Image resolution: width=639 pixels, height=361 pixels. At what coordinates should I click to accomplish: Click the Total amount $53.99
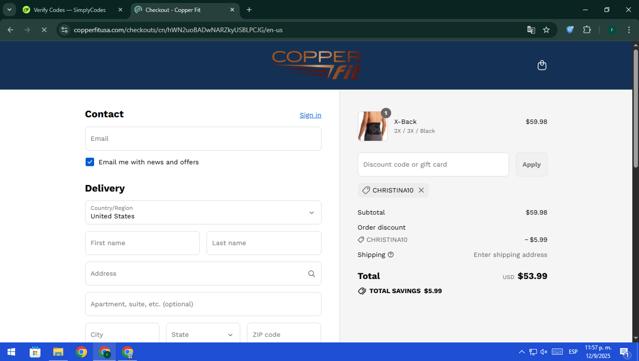(532, 276)
